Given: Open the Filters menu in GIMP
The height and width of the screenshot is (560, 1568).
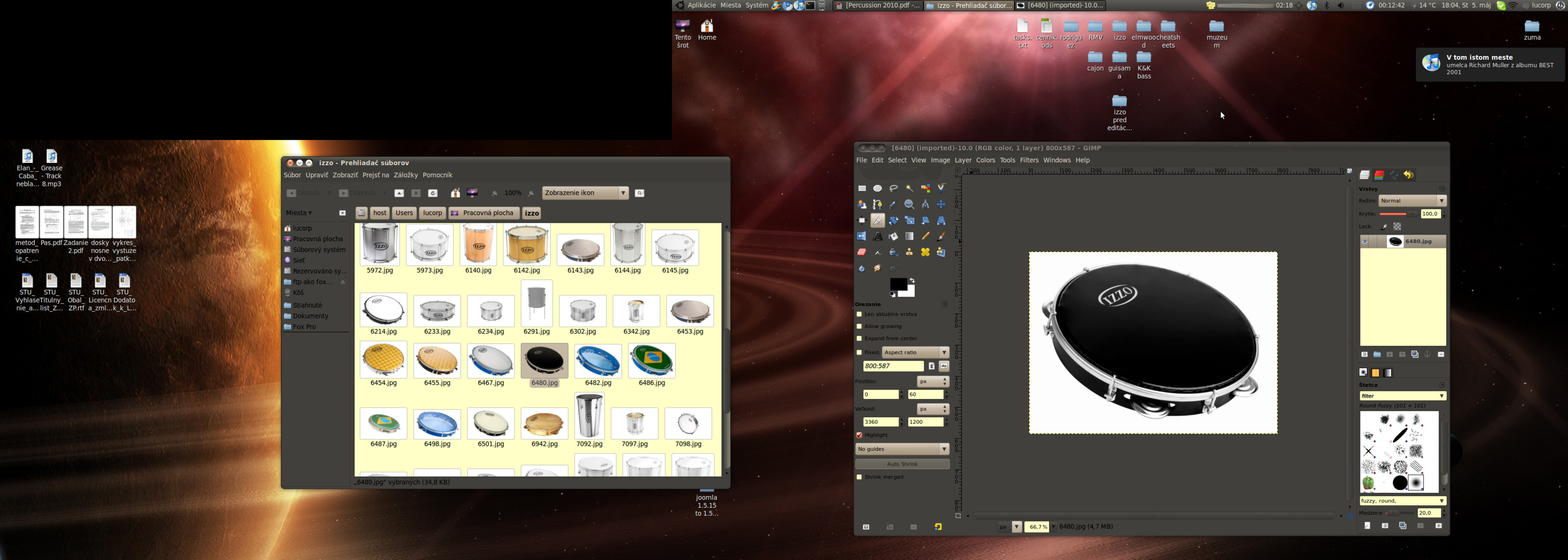Looking at the screenshot, I should (1029, 160).
